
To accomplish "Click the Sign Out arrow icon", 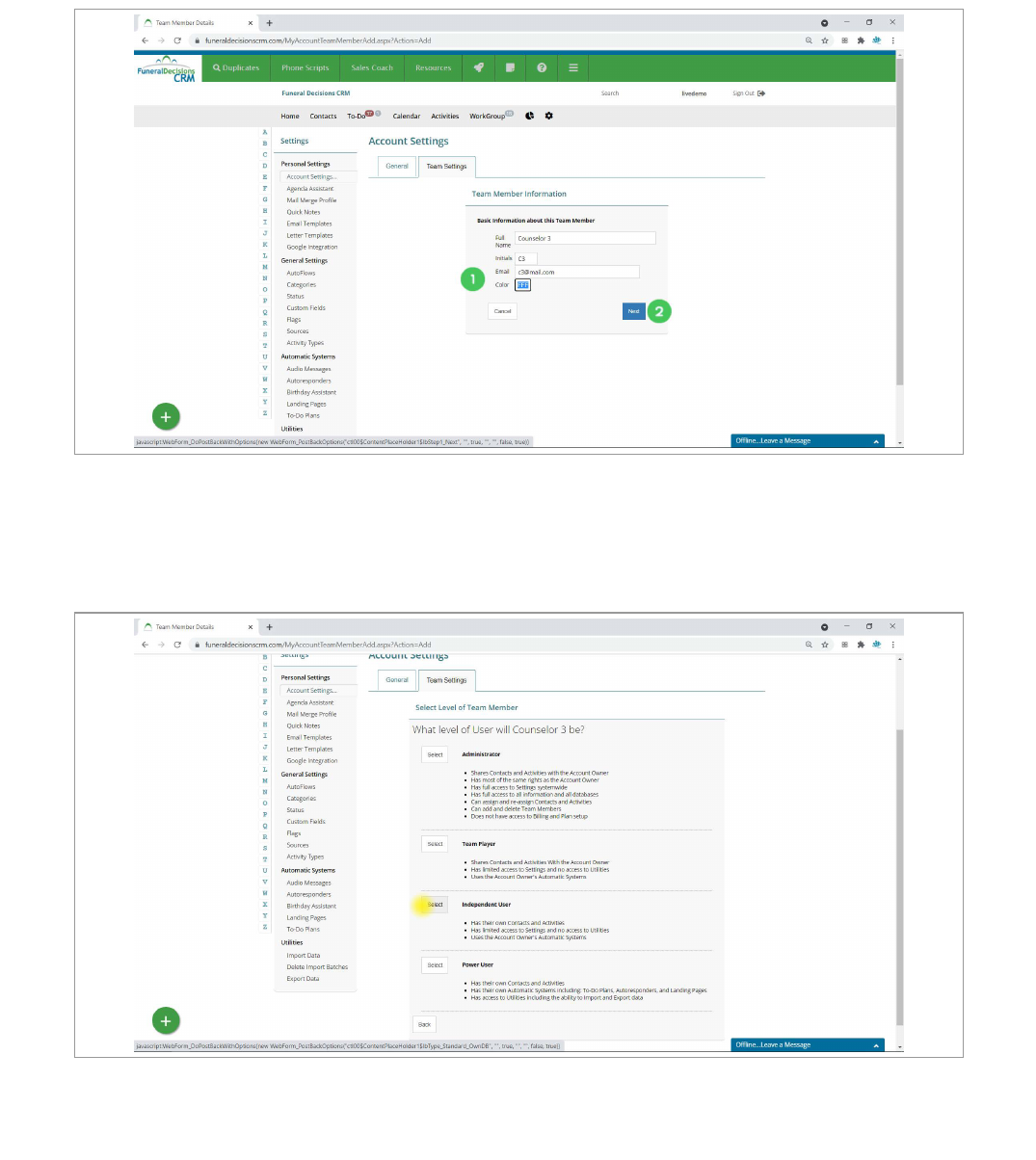I will [761, 93].
